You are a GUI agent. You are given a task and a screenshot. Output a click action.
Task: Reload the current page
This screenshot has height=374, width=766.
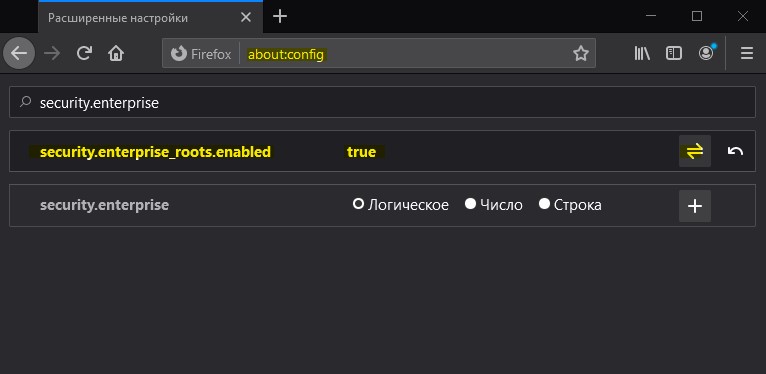[x=85, y=53]
